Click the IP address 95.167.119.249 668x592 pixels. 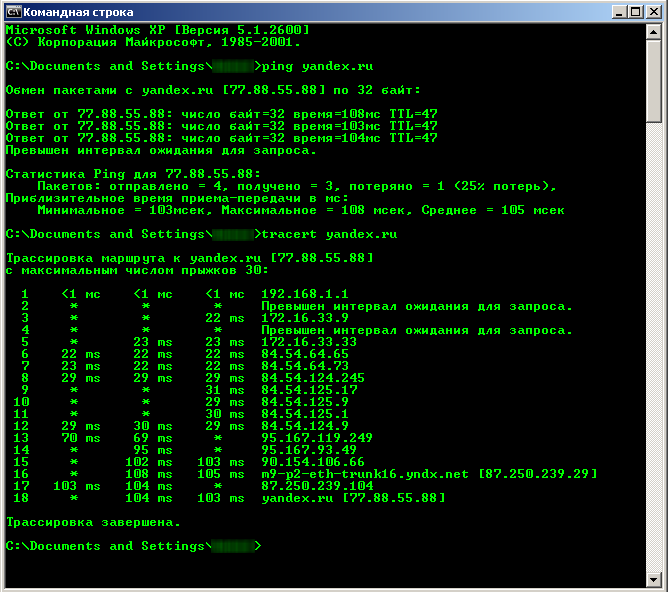tap(316, 438)
